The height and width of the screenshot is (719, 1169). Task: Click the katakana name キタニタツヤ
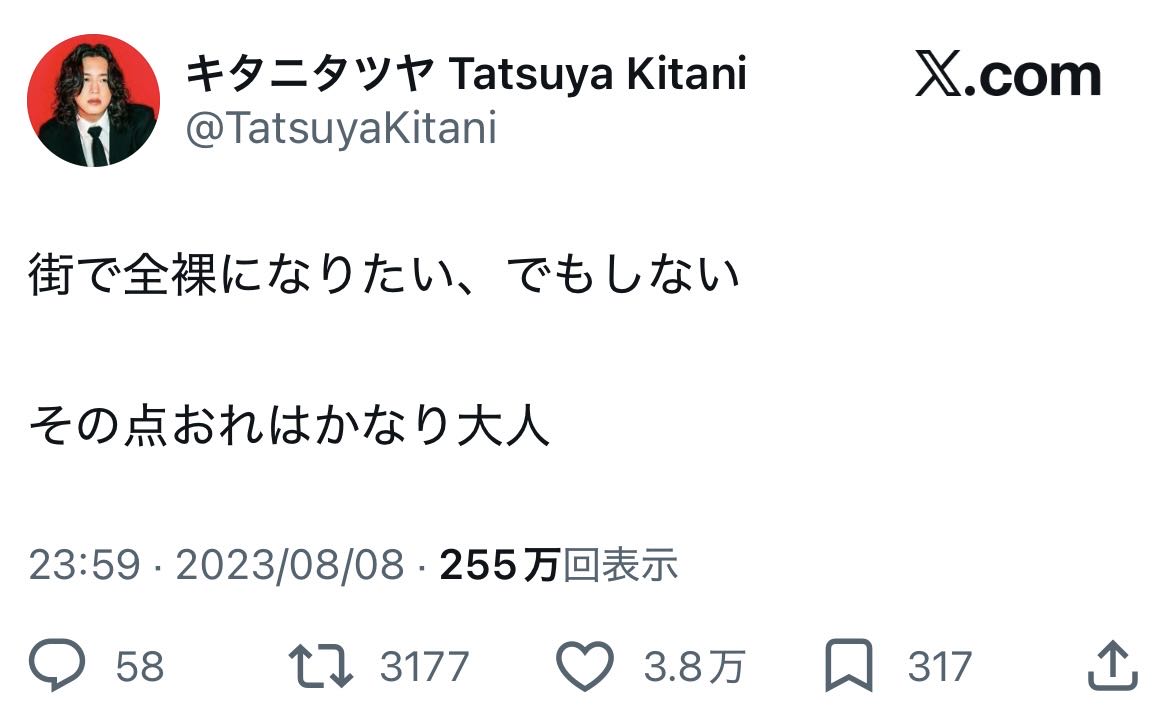310,73
